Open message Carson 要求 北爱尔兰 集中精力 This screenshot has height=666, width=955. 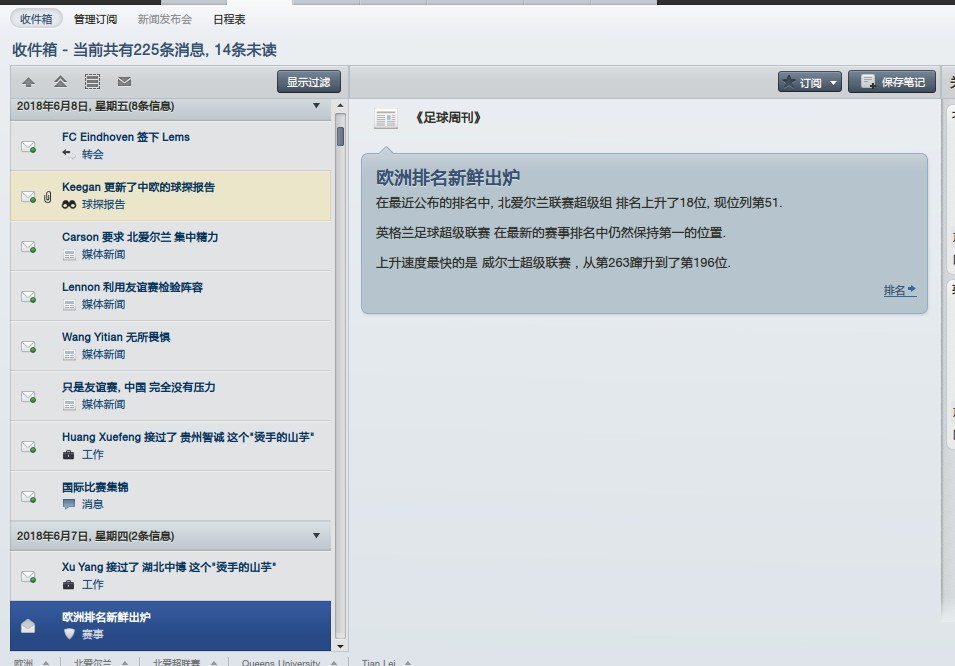click(171, 246)
